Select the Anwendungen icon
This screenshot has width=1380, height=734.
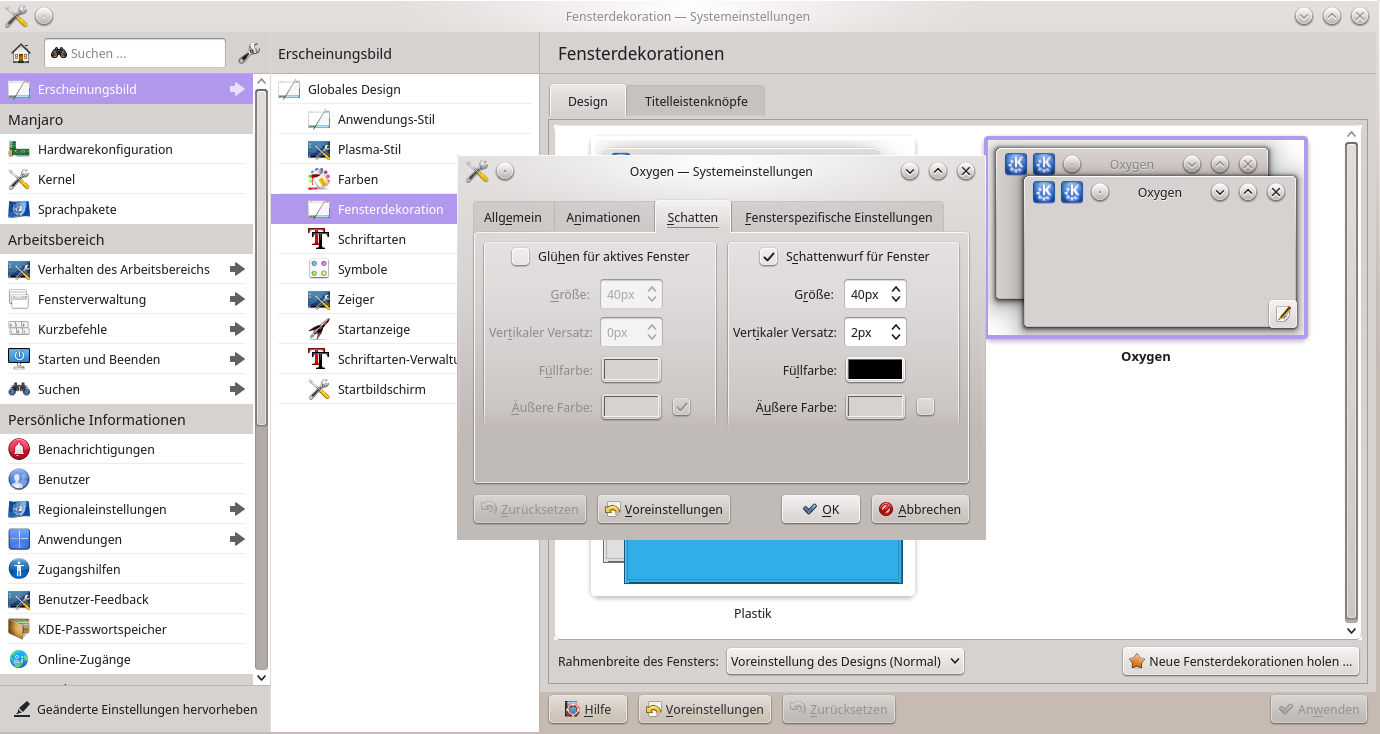(19, 539)
